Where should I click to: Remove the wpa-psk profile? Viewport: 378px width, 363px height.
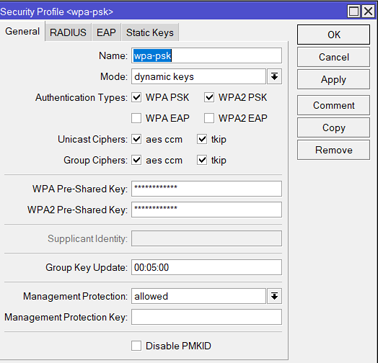click(x=333, y=150)
